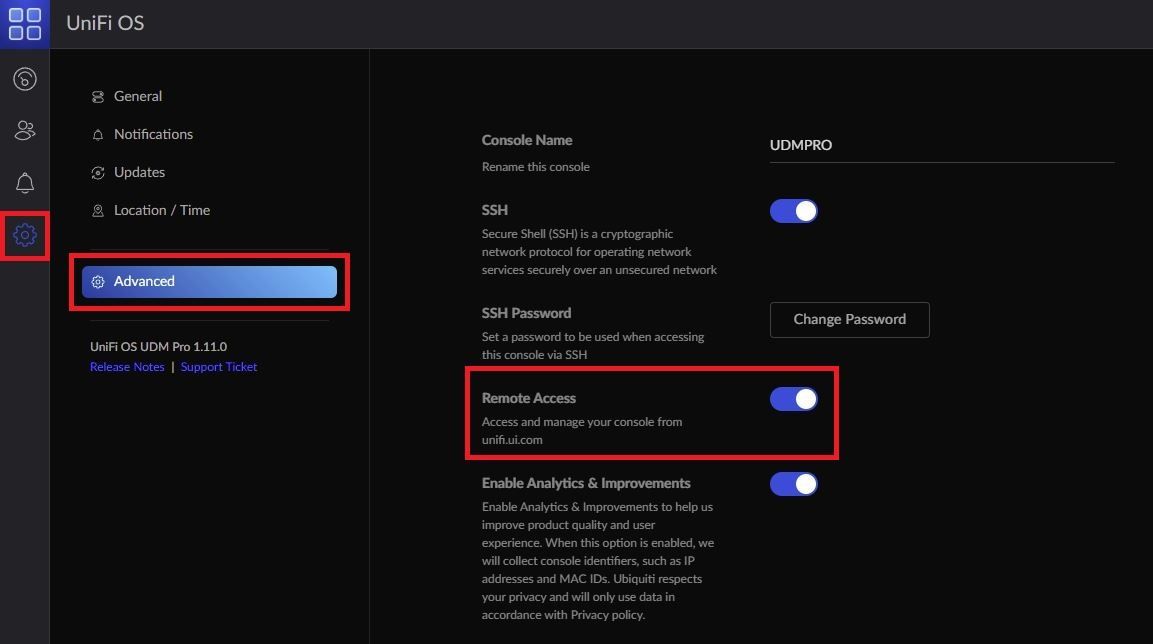Click the Change Password button
The image size is (1153, 644).
(849, 320)
